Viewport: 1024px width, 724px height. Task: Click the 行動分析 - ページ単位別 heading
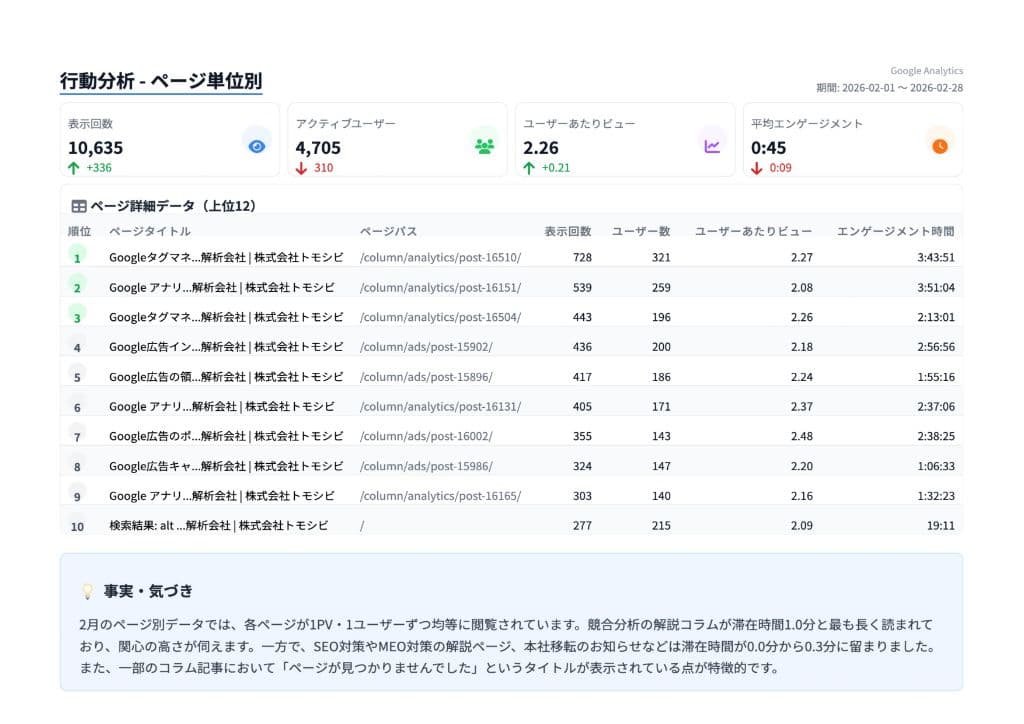pyautogui.click(x=161, y=81)
